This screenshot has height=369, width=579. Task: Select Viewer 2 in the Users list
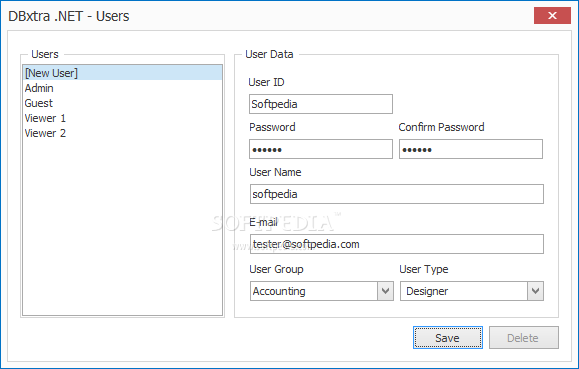[x=123, y=133]
